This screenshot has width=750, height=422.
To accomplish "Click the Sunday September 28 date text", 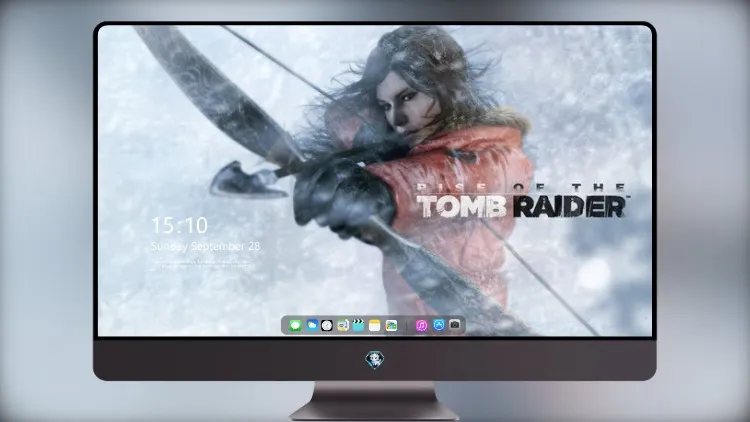I will point(206,246).
